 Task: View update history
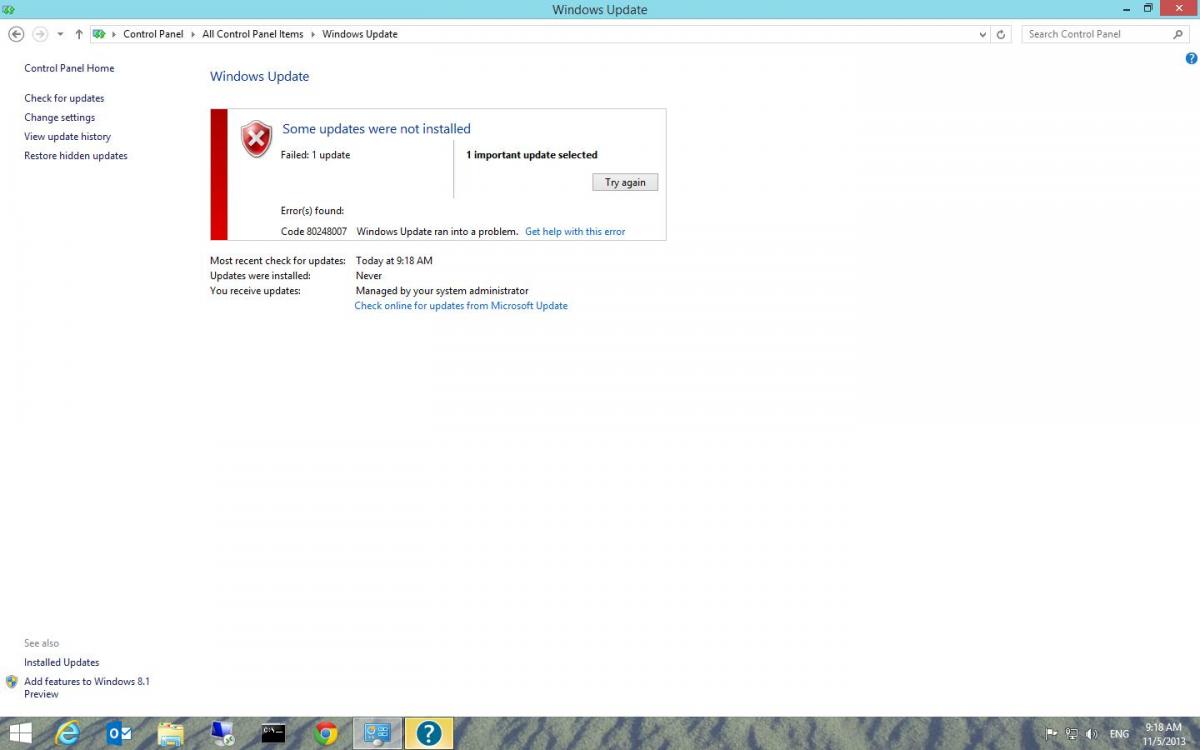[67, 136]
